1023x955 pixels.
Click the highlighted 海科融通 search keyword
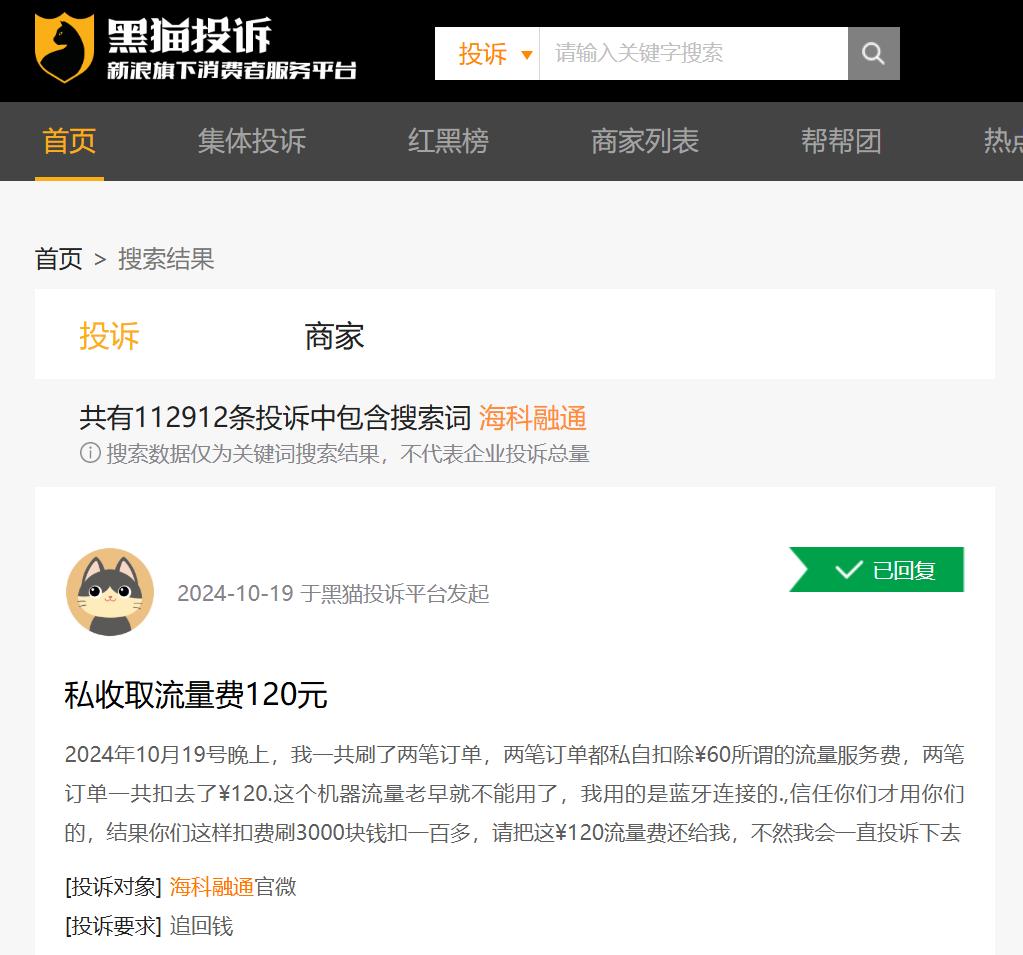[x=532, y=417]
